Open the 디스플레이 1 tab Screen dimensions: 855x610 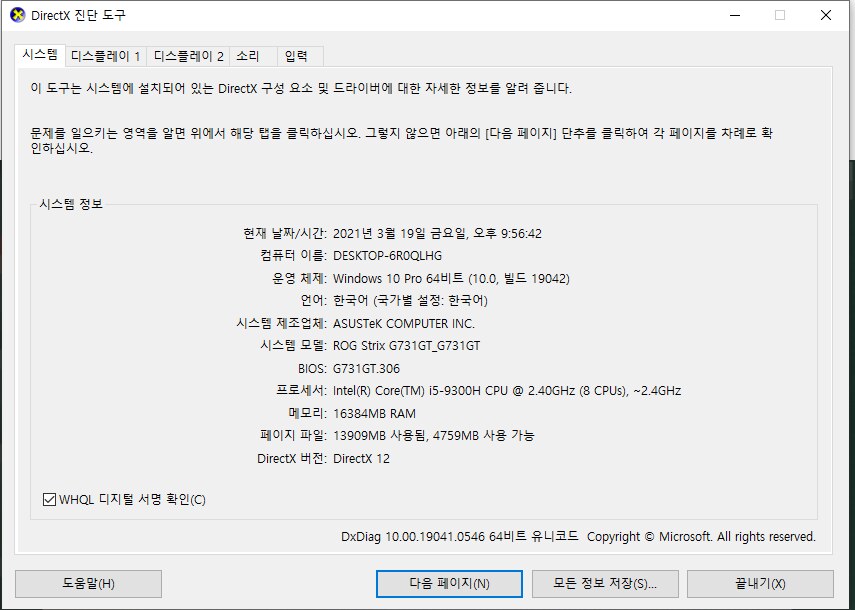click(106, 56)
